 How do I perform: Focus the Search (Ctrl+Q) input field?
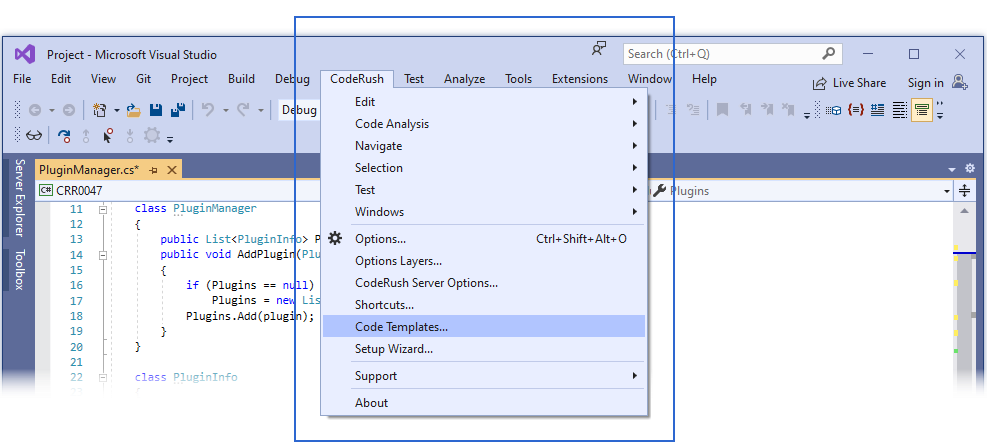coord(733,54)
